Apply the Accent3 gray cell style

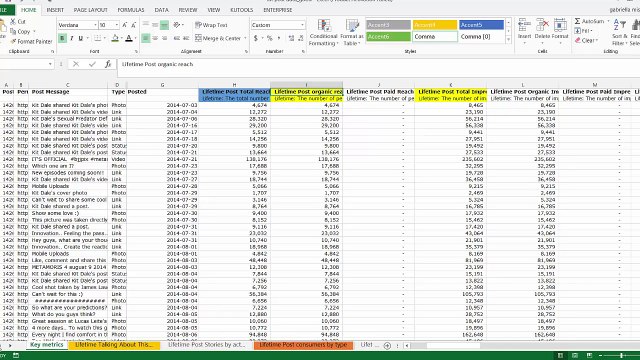(x=388, y=25)
